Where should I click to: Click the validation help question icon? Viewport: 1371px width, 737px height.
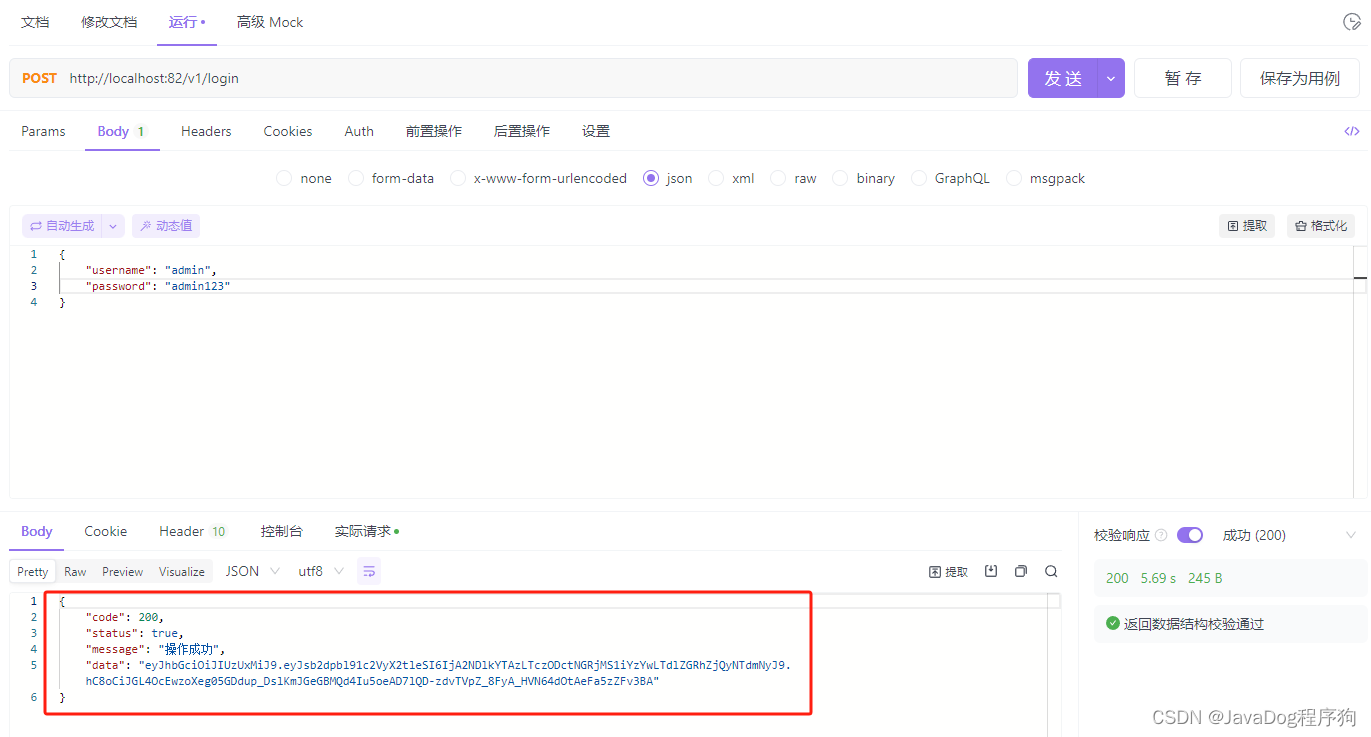(1161, 535)
